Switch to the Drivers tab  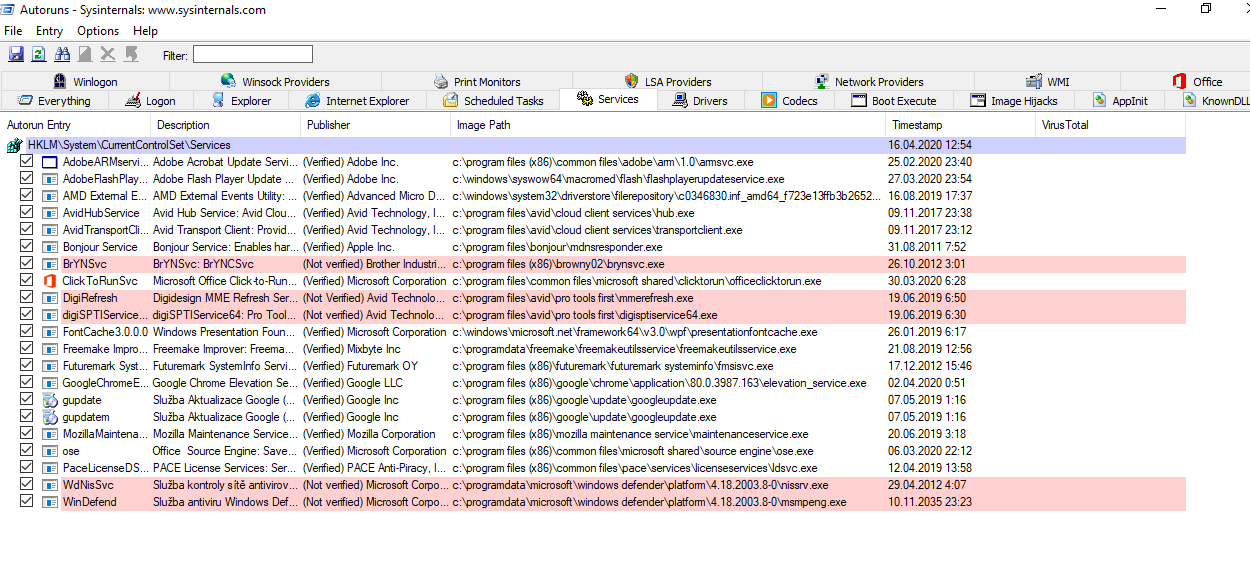[x=700, y=101]
